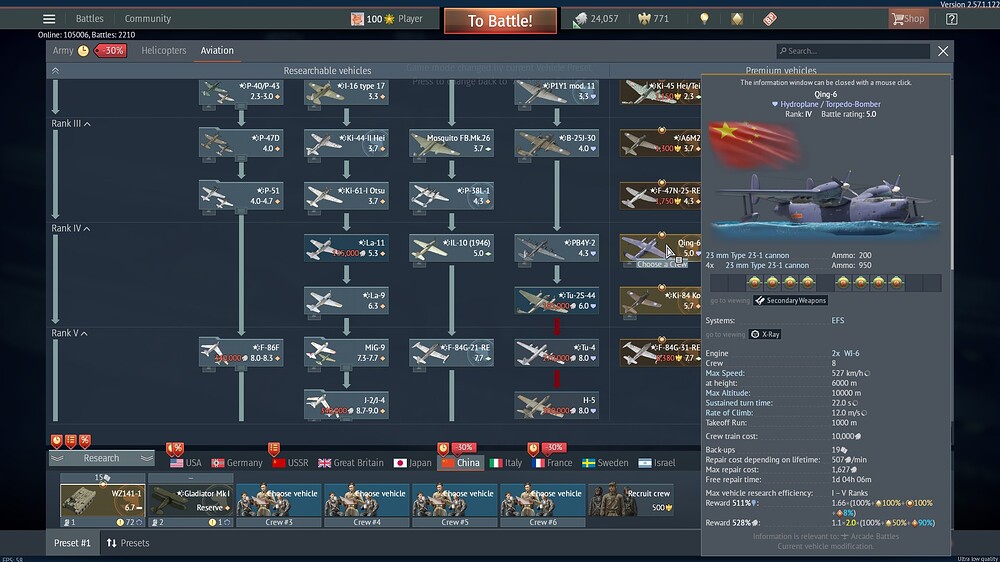
Task: Switch nation to Italy
Action: (x=506, y=462)
